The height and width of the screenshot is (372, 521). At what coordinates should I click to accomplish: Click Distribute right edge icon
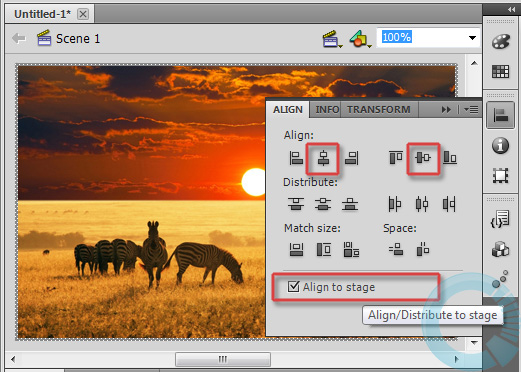coord(449,204)
